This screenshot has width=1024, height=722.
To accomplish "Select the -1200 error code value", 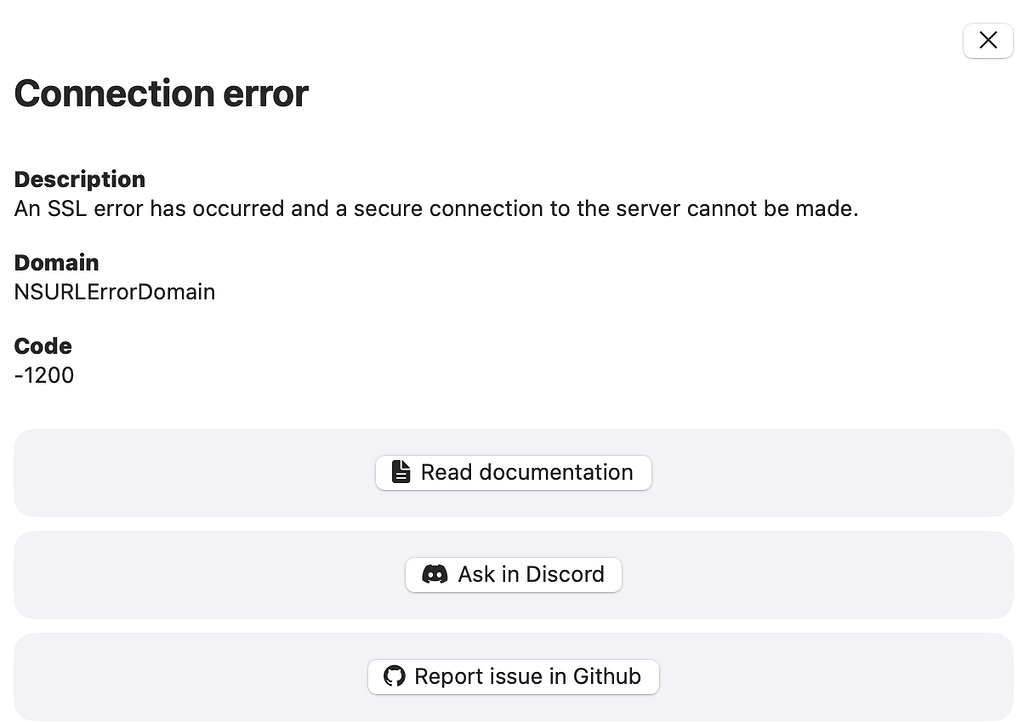I will tap(44, 376).
